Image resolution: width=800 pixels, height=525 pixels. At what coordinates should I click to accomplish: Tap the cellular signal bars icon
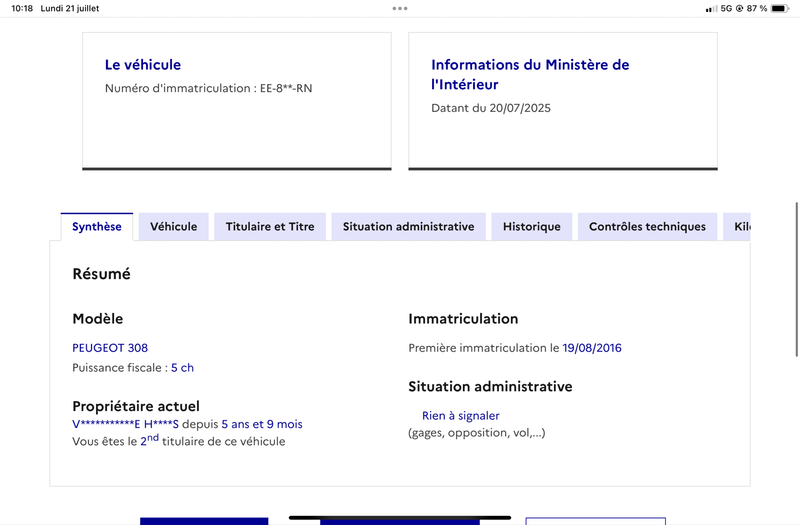tap(711, 9)
